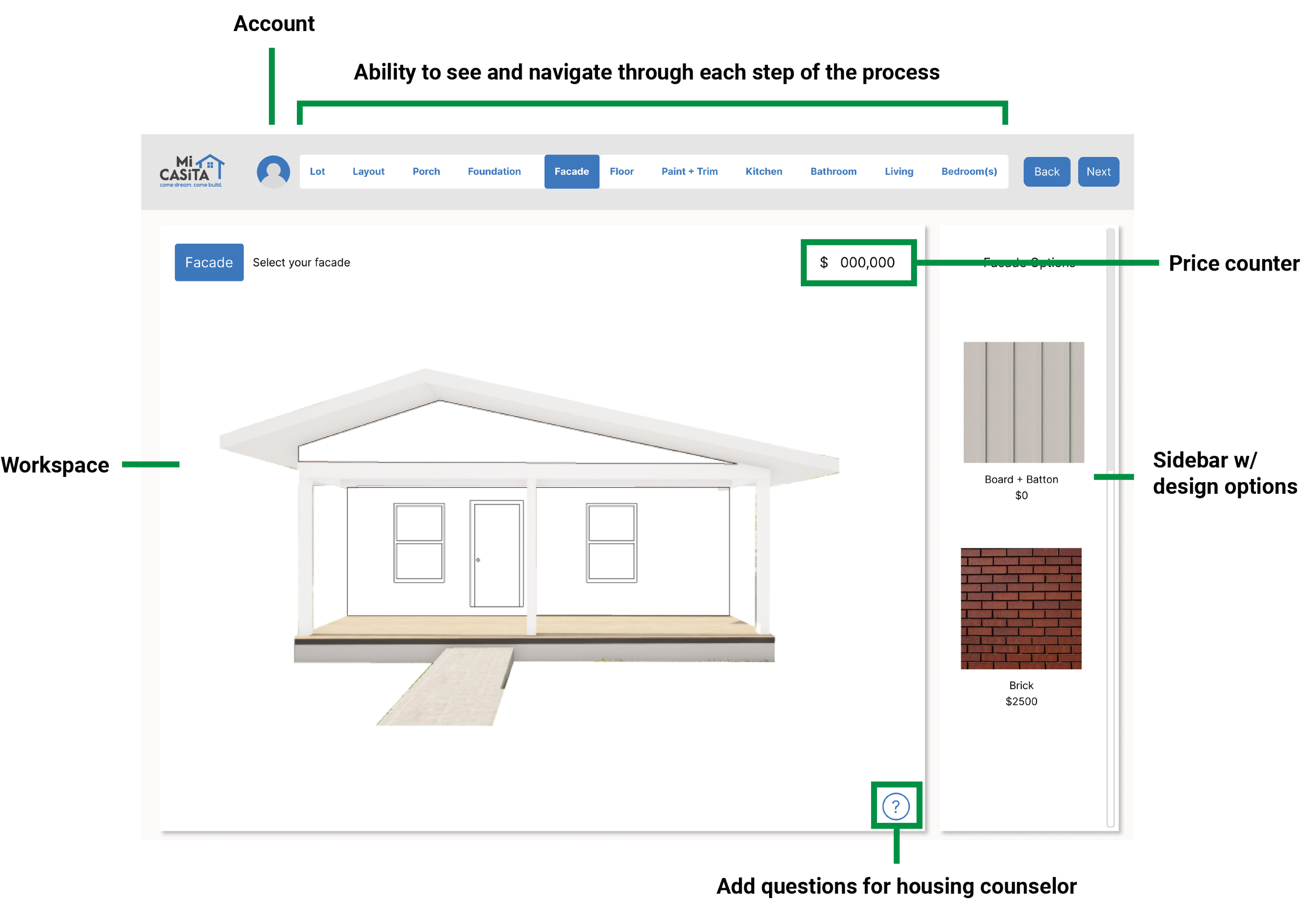Choose the Board + Batton facade swatch
The height and width of the screenshot is (907, 1316).
[x=1023, y=402]
